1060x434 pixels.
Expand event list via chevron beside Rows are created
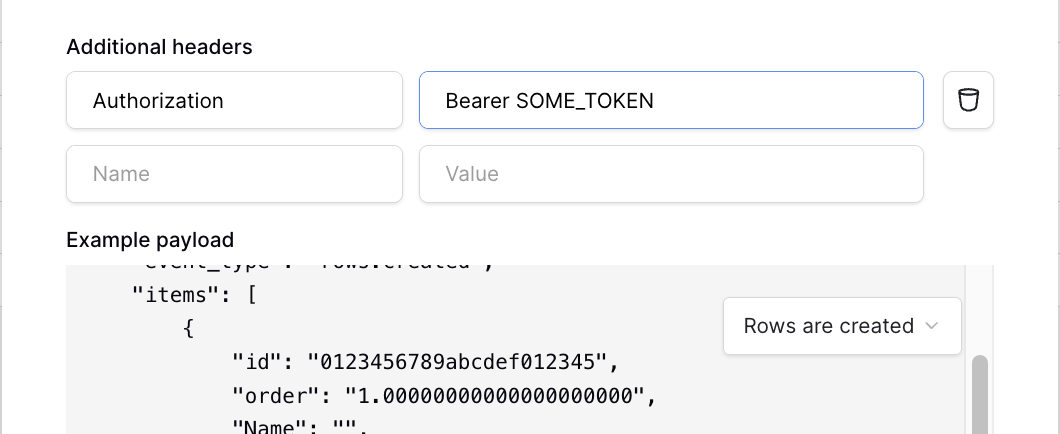[x=932, y=326]
